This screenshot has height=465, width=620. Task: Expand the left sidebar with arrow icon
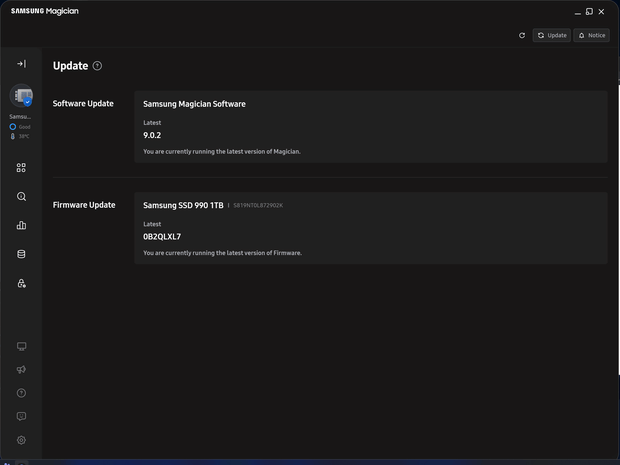[x=21, y=64]
